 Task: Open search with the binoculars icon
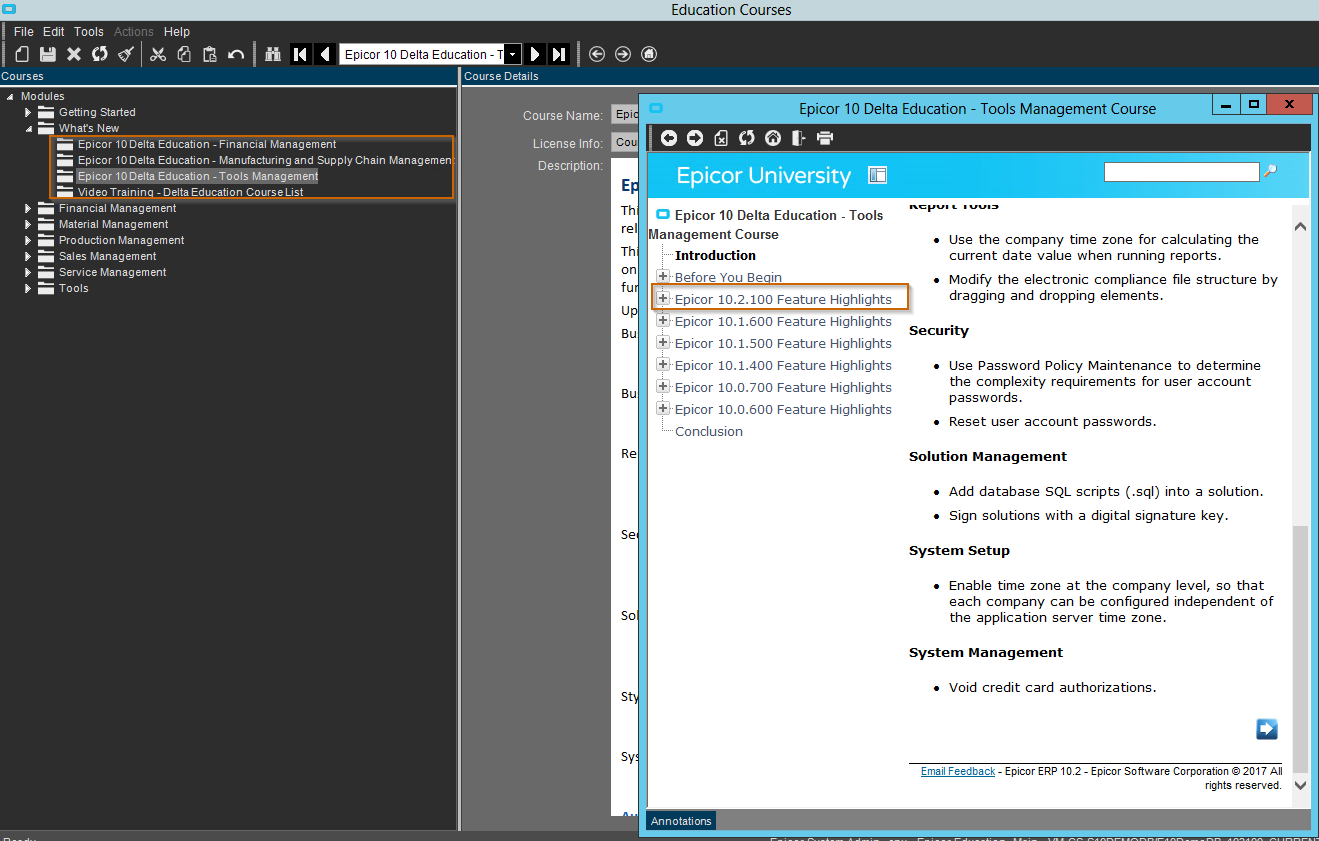coord(274,54)
